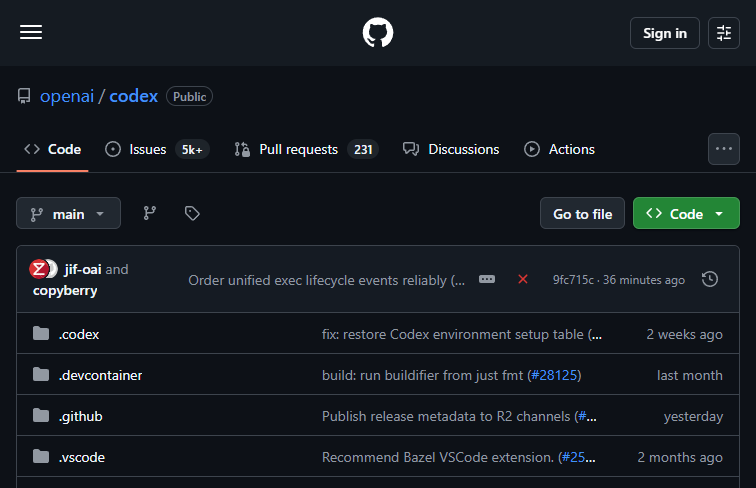Click the .devcontainer folder icon

tap(41, 374)
